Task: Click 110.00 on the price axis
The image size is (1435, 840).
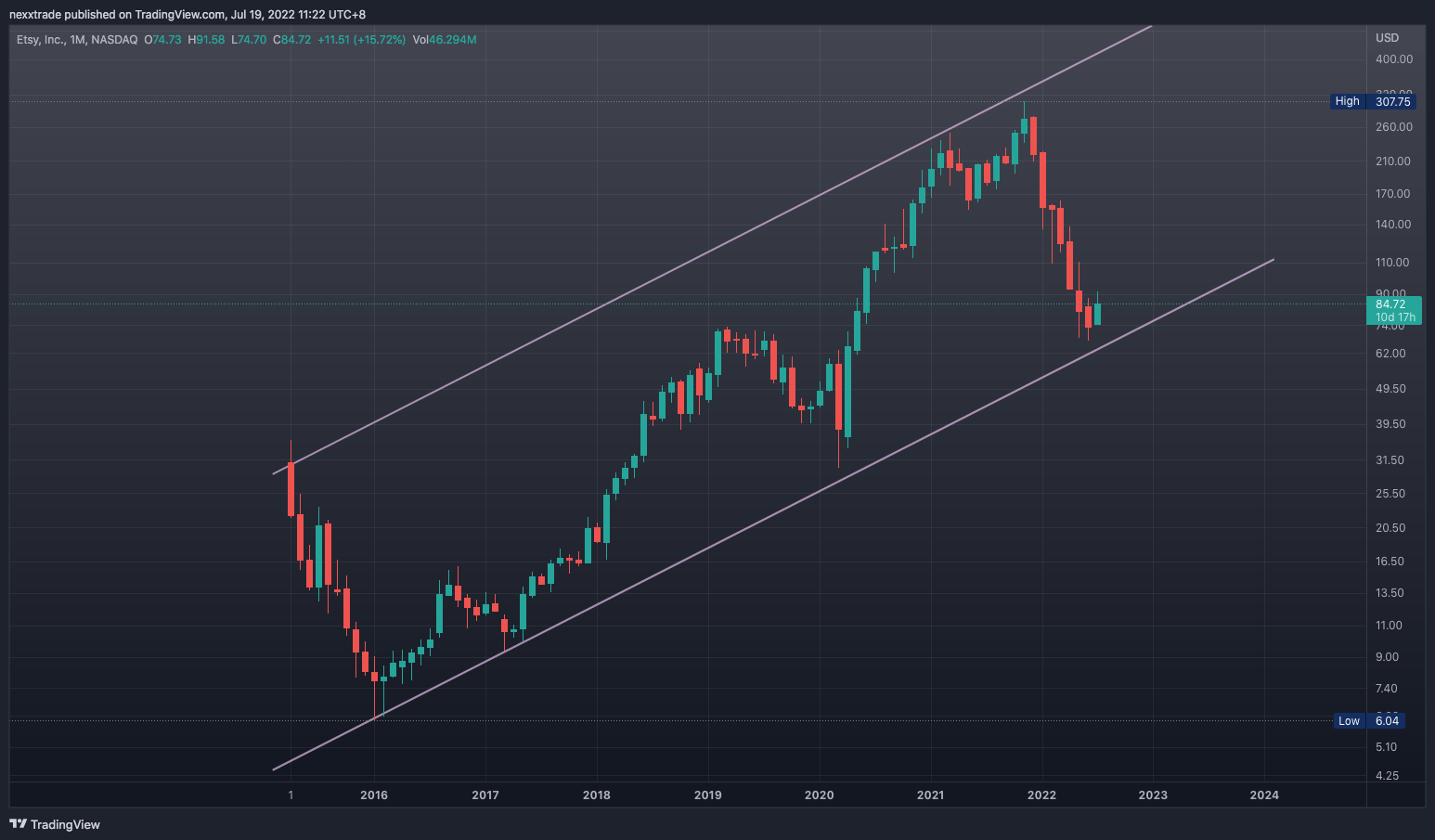Action: click(x=1391, y=262)
